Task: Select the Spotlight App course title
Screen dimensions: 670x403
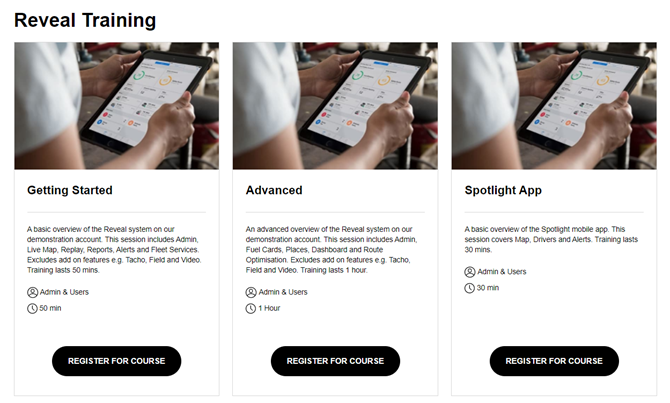Action: click(503, 191)
